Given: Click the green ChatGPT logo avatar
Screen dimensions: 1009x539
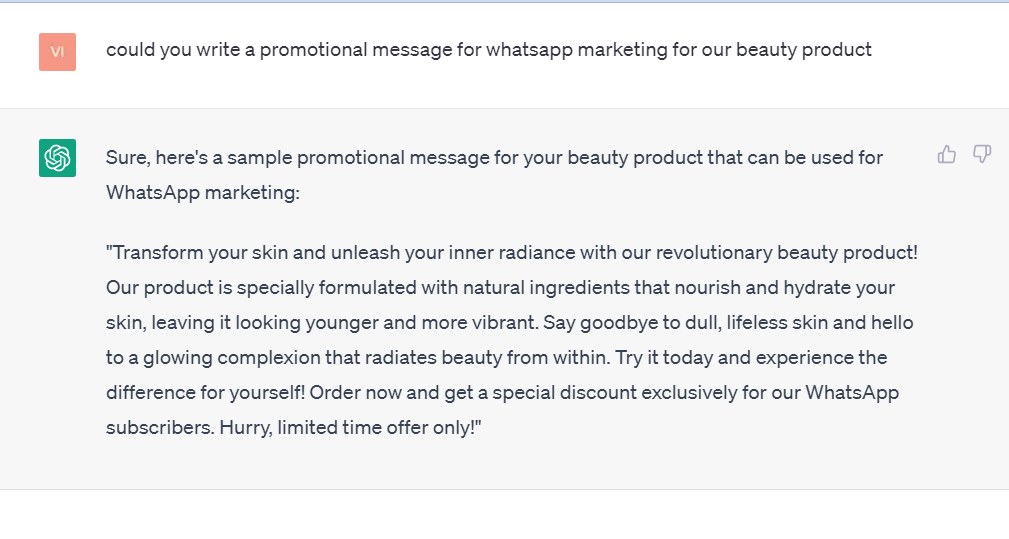Looking at the screenshot, I should (x=57, y=158).
